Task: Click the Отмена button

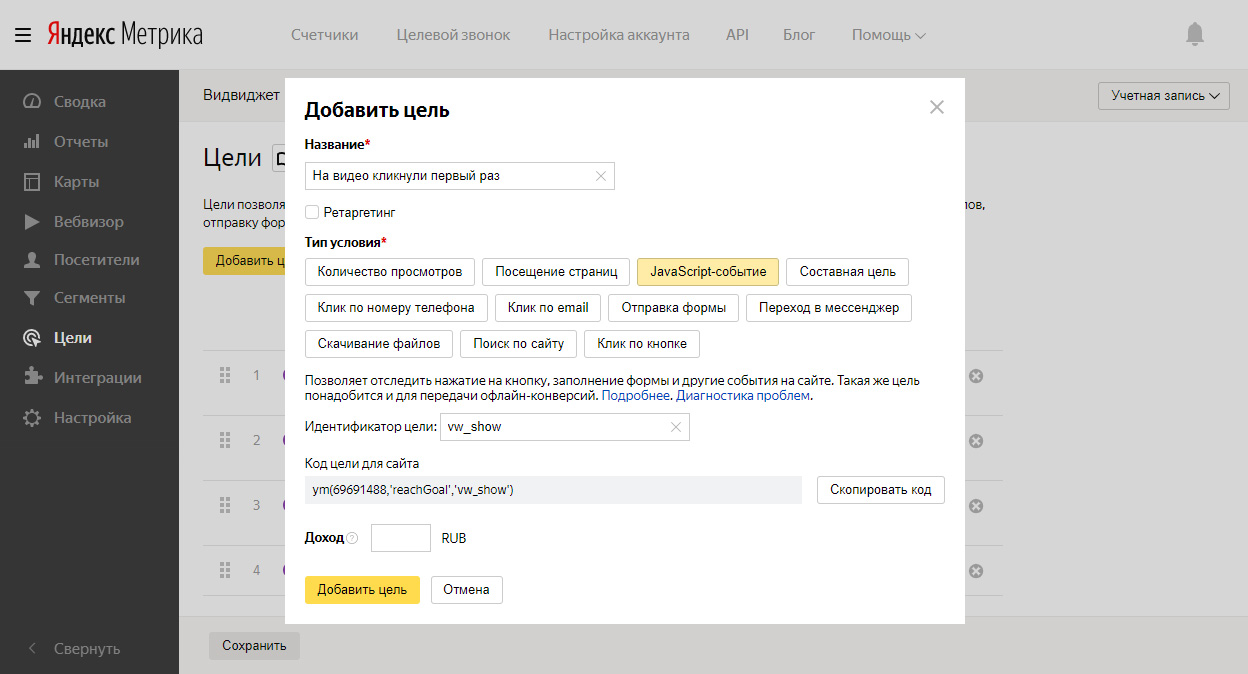Action: [x=467, y=590]
